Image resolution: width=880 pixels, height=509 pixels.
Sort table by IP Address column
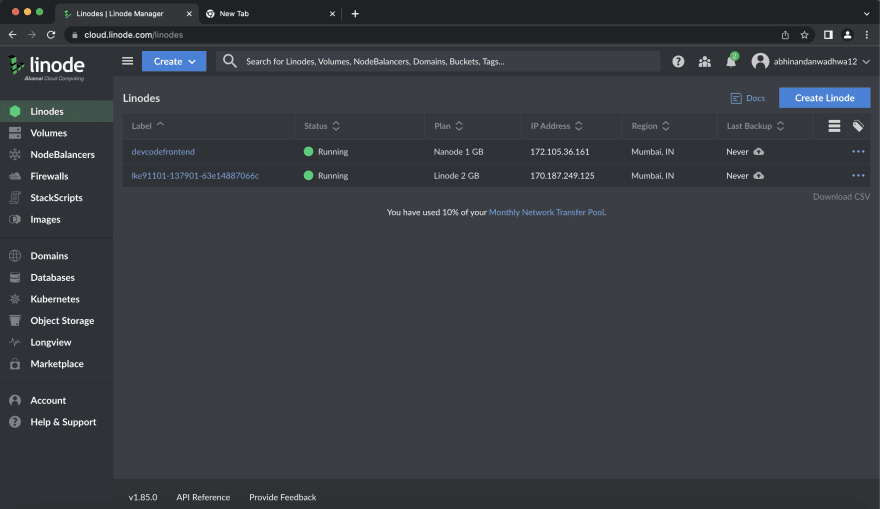[556, 126]
